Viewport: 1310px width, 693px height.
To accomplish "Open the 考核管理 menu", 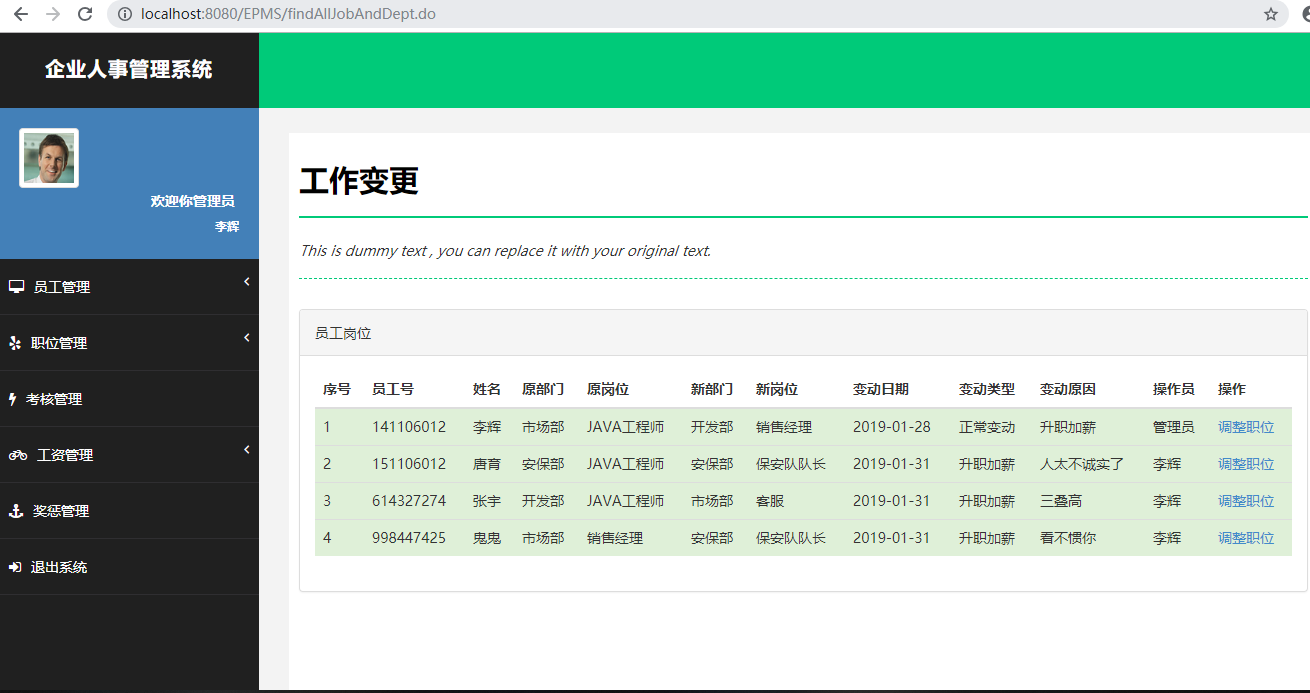I will point(129,399).
